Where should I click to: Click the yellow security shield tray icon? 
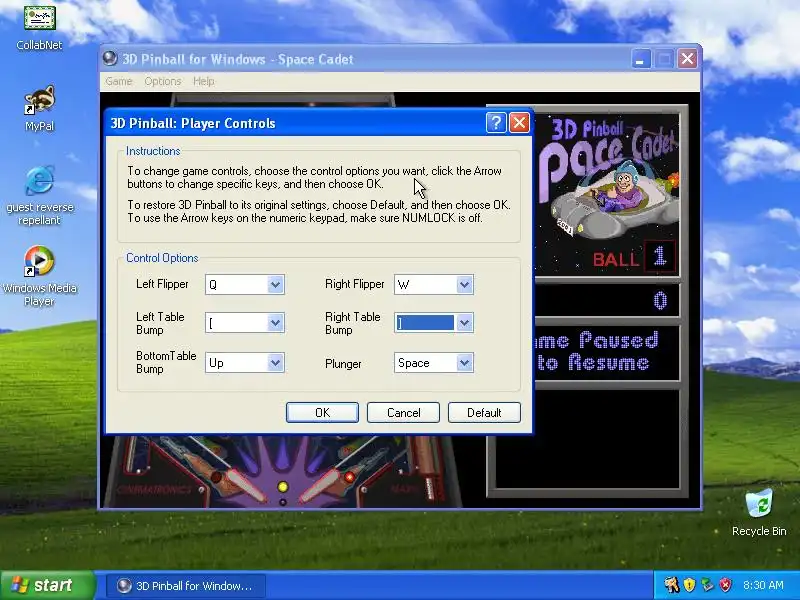pyautogui.click(x=689, y=585)
